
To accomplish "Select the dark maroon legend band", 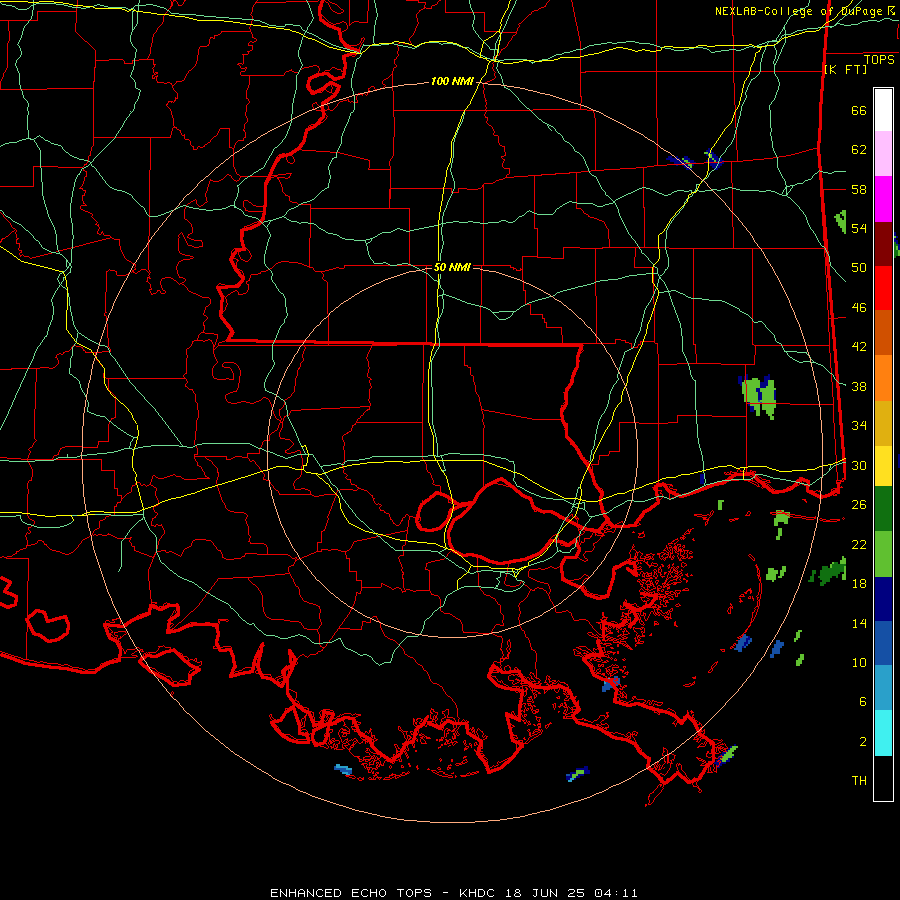I will point(883,244).
